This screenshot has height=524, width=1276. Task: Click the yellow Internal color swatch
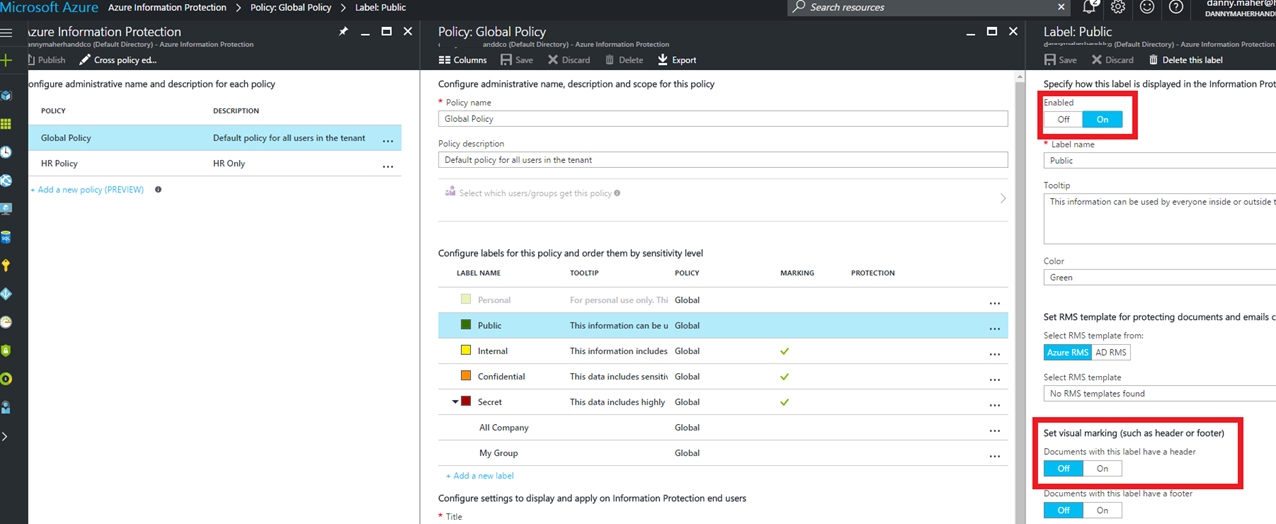click(466, 350)
